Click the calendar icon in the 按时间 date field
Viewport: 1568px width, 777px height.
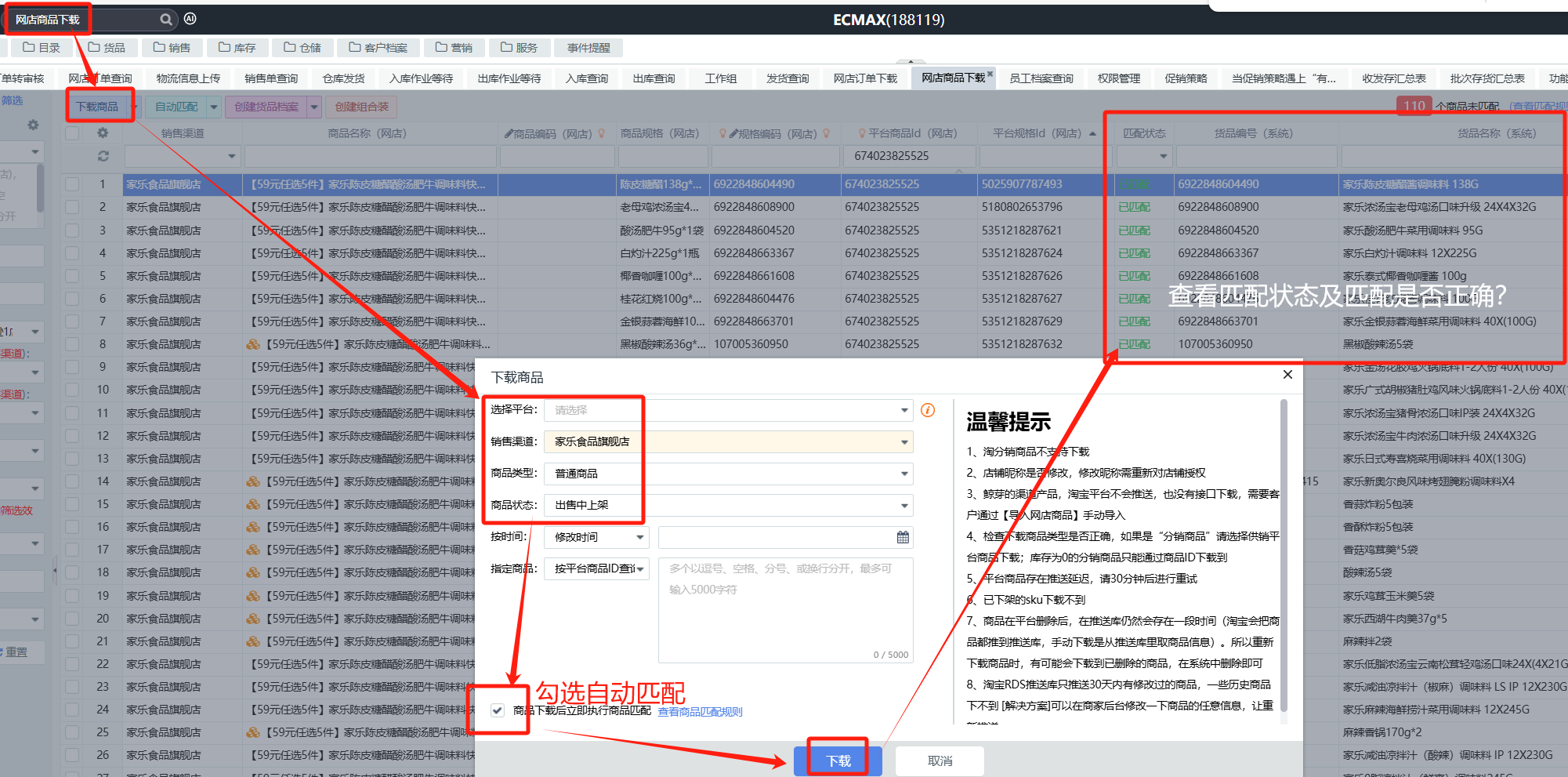pos(903,537)
